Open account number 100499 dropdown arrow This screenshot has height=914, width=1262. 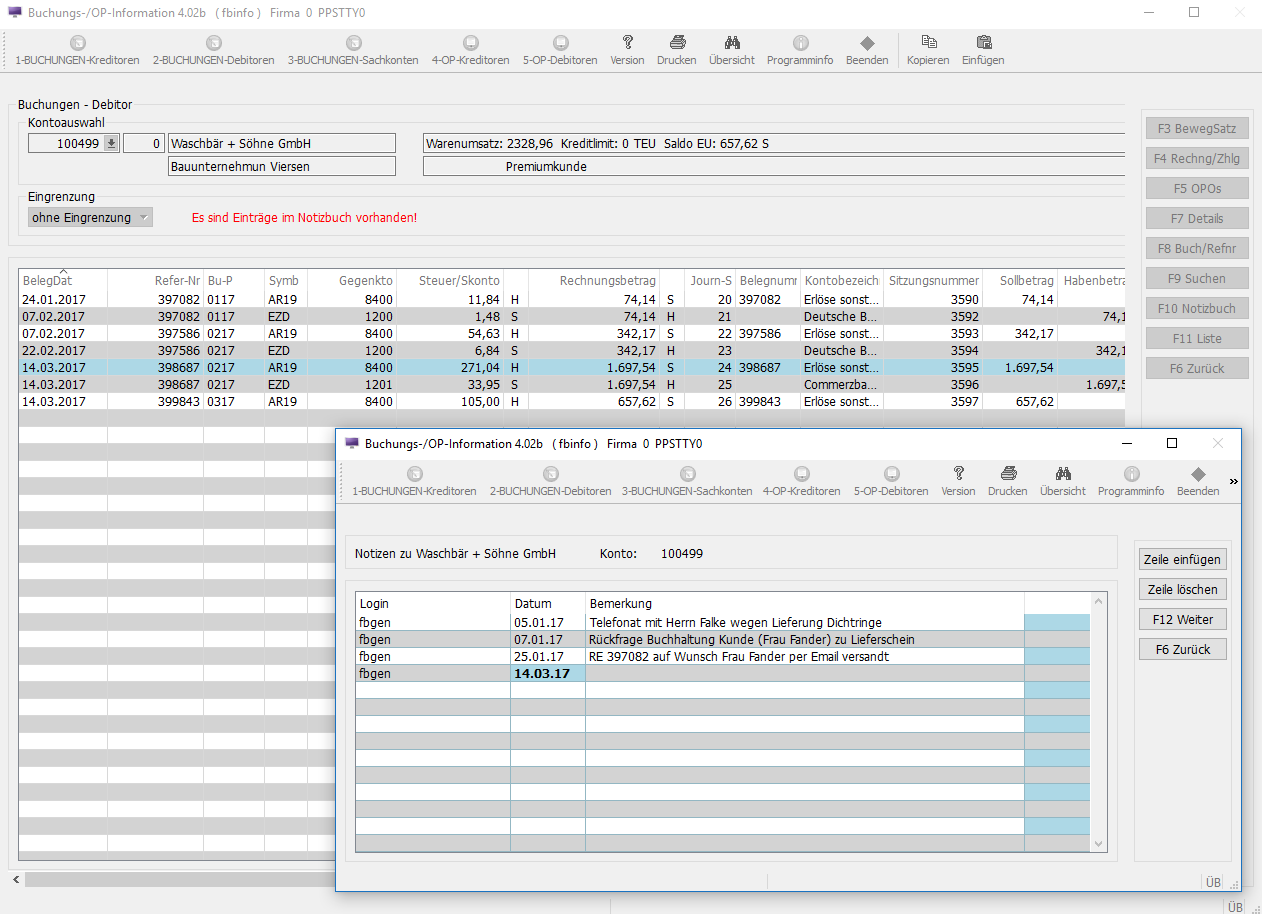(111, 143)
